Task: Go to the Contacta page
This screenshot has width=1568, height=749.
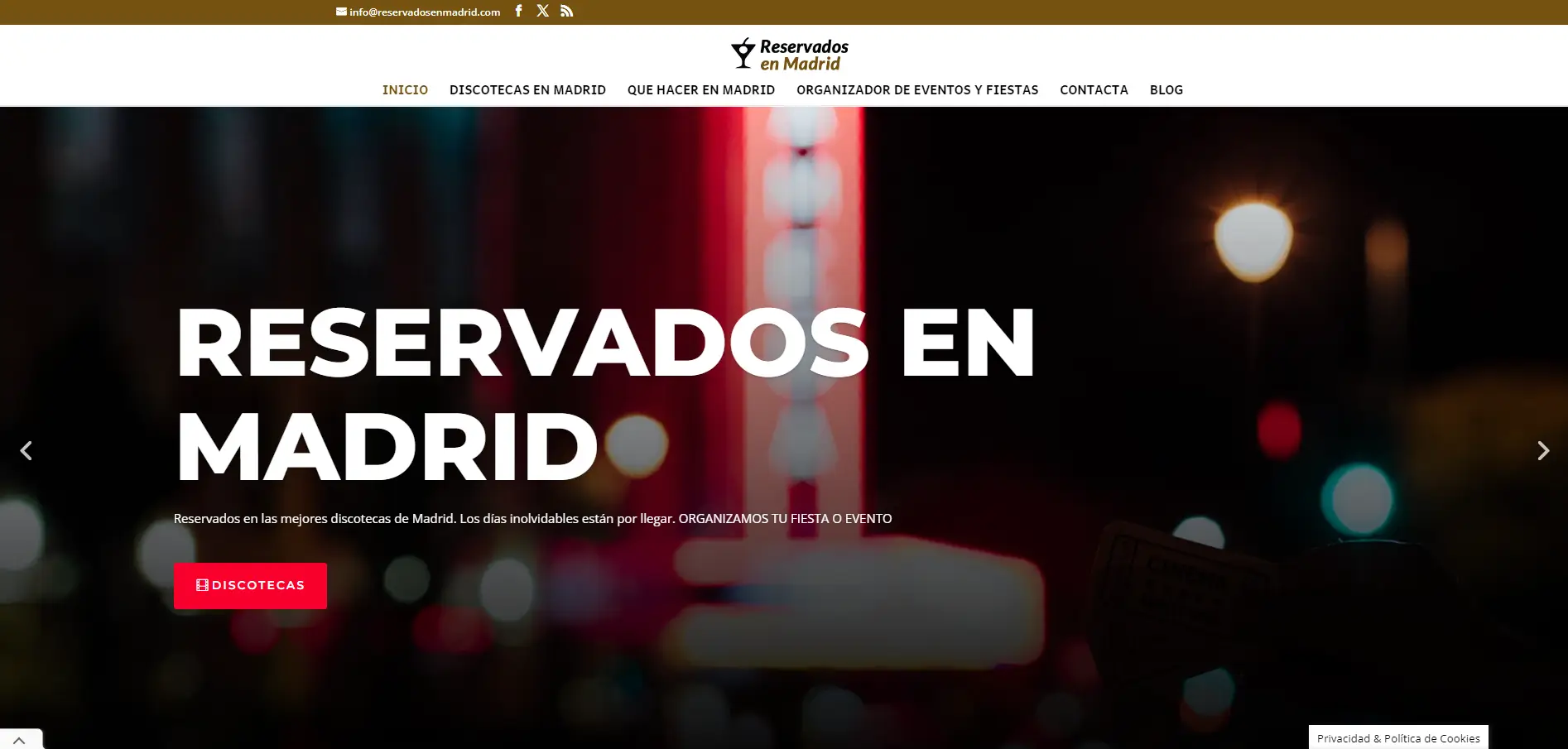Action: click(x=1094, y=90)
